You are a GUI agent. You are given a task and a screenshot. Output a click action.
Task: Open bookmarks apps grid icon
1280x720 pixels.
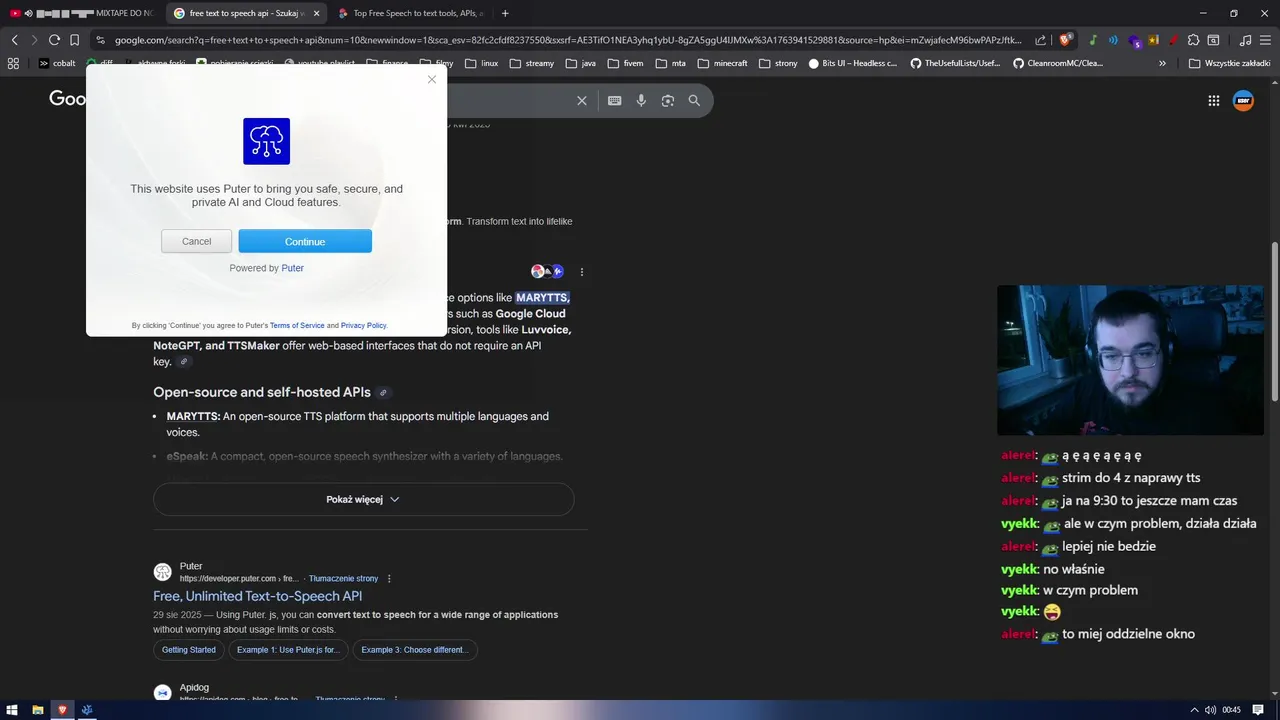click(13, 63)
